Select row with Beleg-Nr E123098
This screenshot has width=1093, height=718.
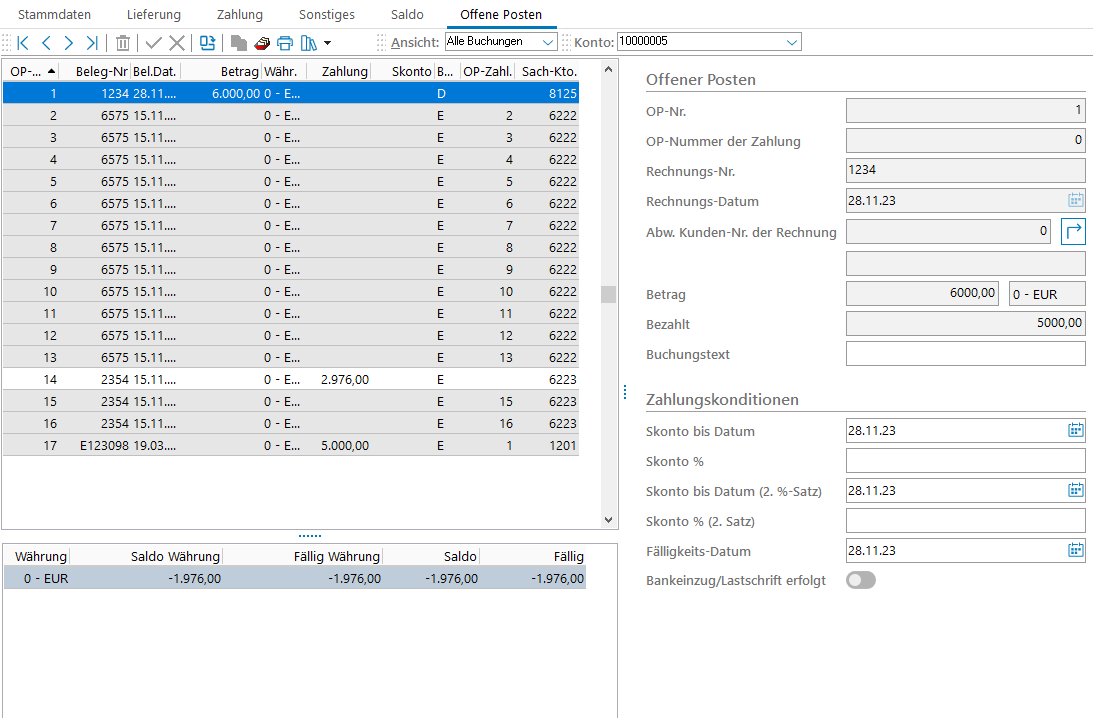(x=104, y=446)
